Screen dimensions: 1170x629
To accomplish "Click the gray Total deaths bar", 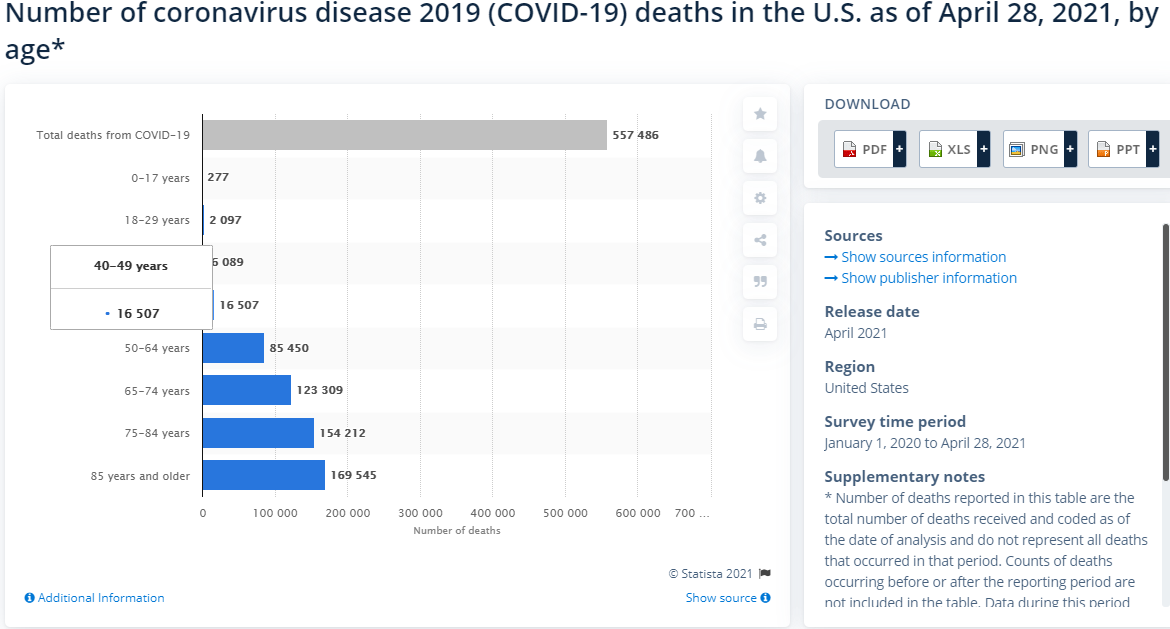I will 404,135.
